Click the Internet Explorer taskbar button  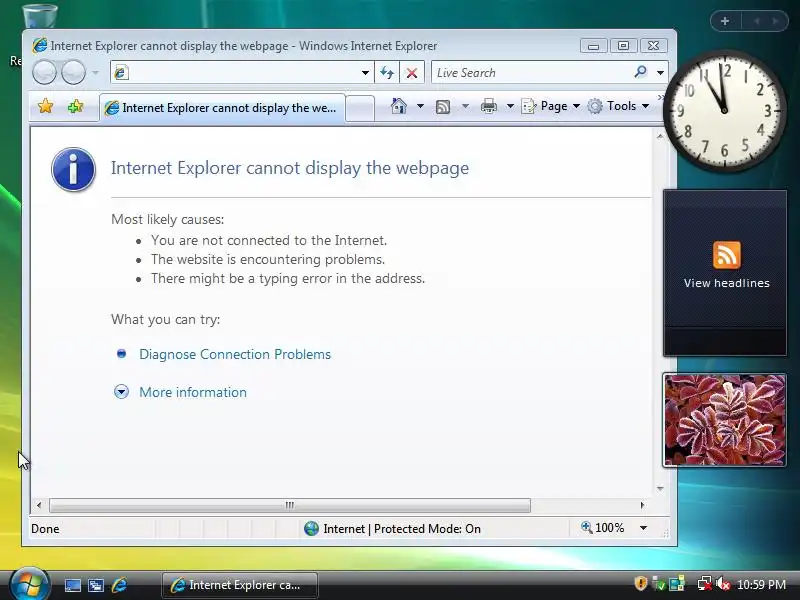(x=240, y=585)
